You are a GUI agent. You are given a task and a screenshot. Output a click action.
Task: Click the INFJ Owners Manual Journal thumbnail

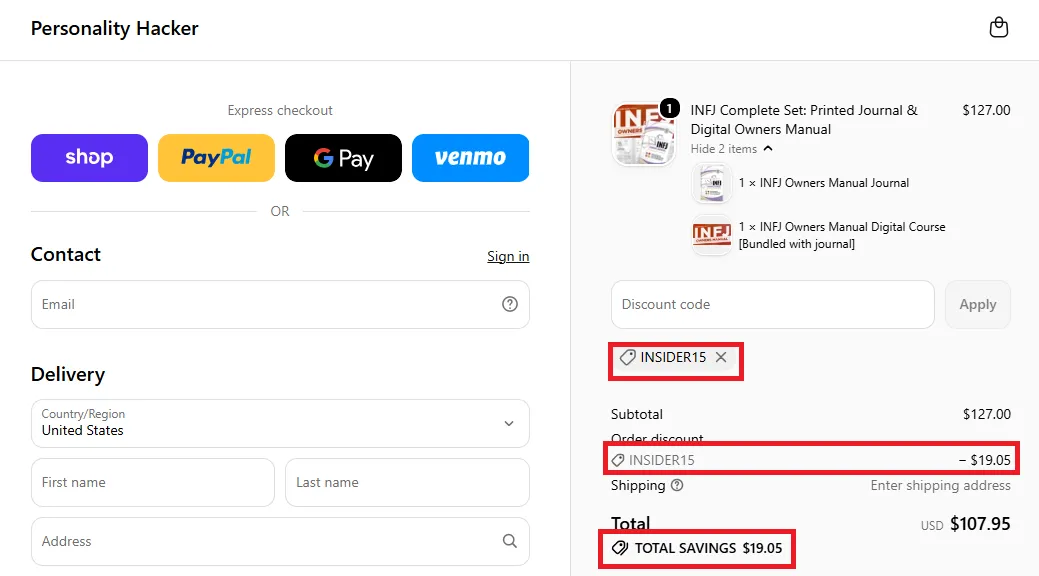pyautogui.click(x=712, y=184)
